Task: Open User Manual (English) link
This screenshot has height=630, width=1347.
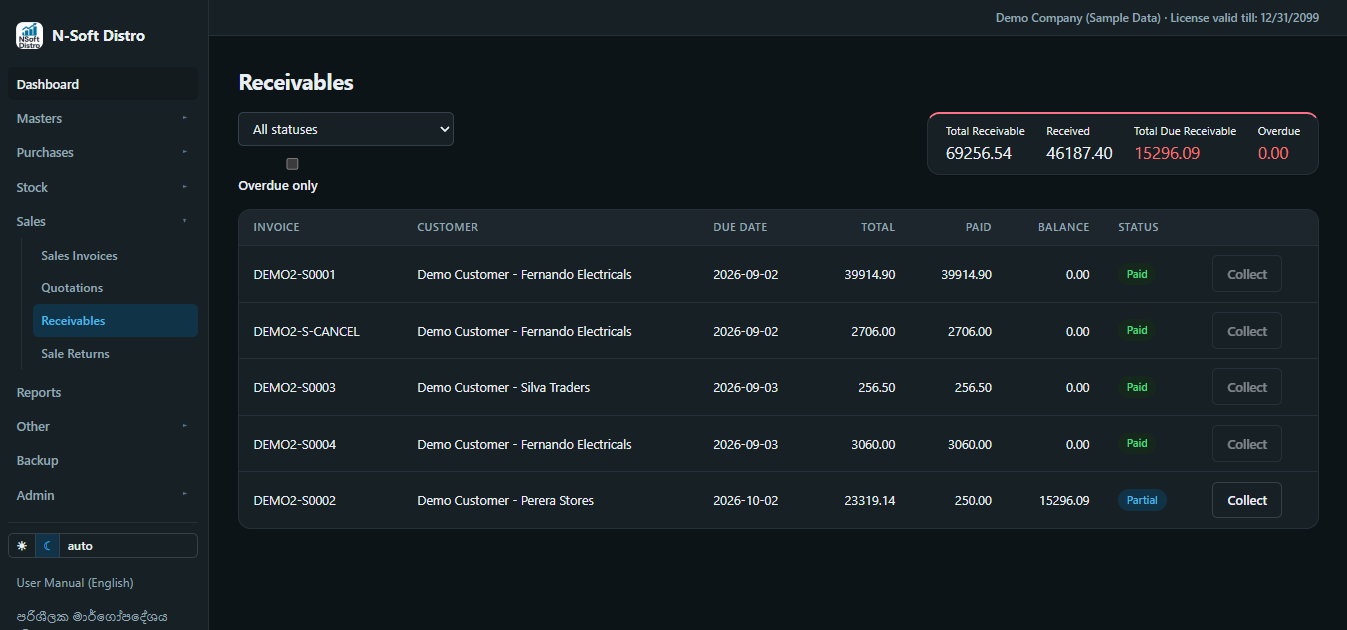Action: tap(75, 582)
